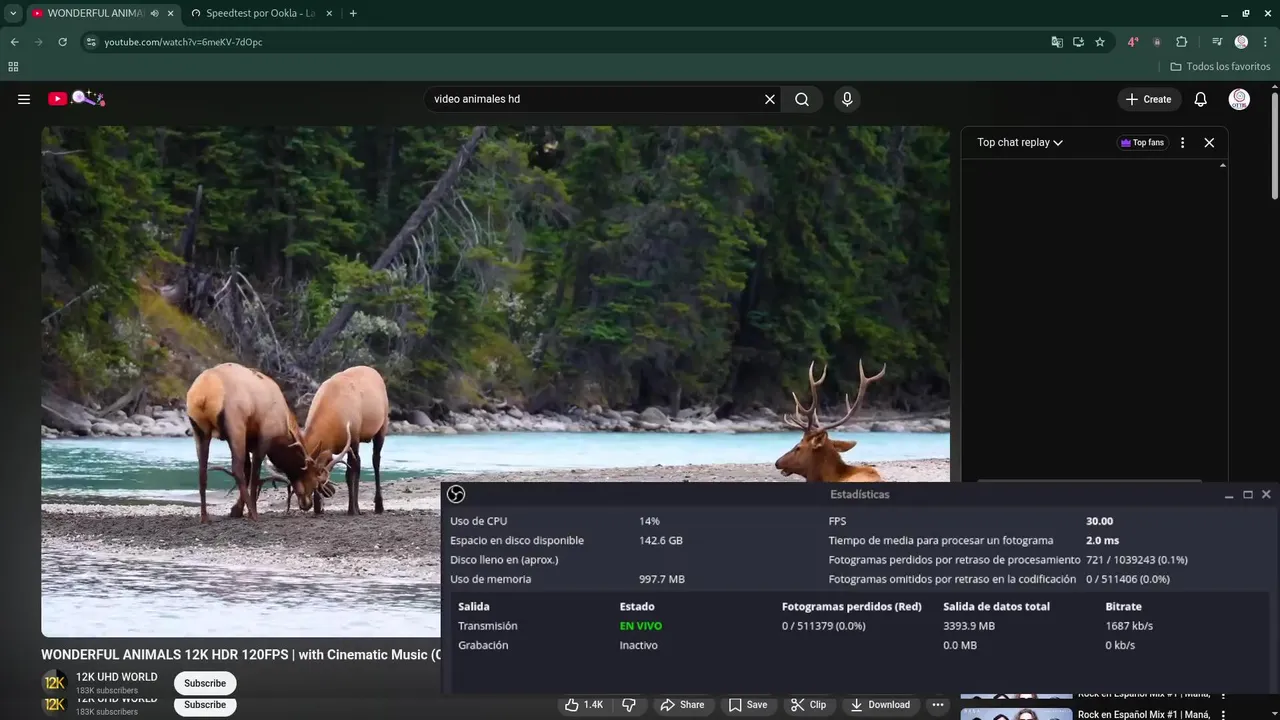1280x720 pixels.
Task: Click the FPS value 30.00
Action: (1100, 521)
